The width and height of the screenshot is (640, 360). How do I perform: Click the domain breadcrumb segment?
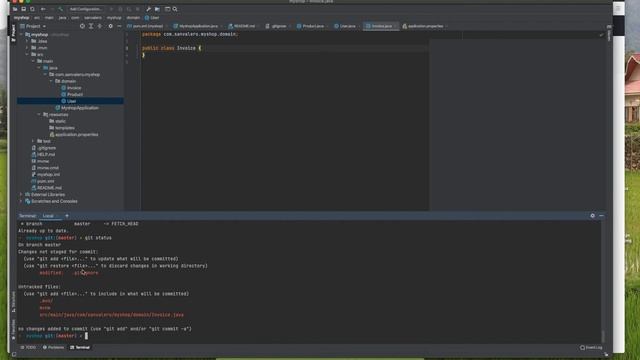coord(133,18)
